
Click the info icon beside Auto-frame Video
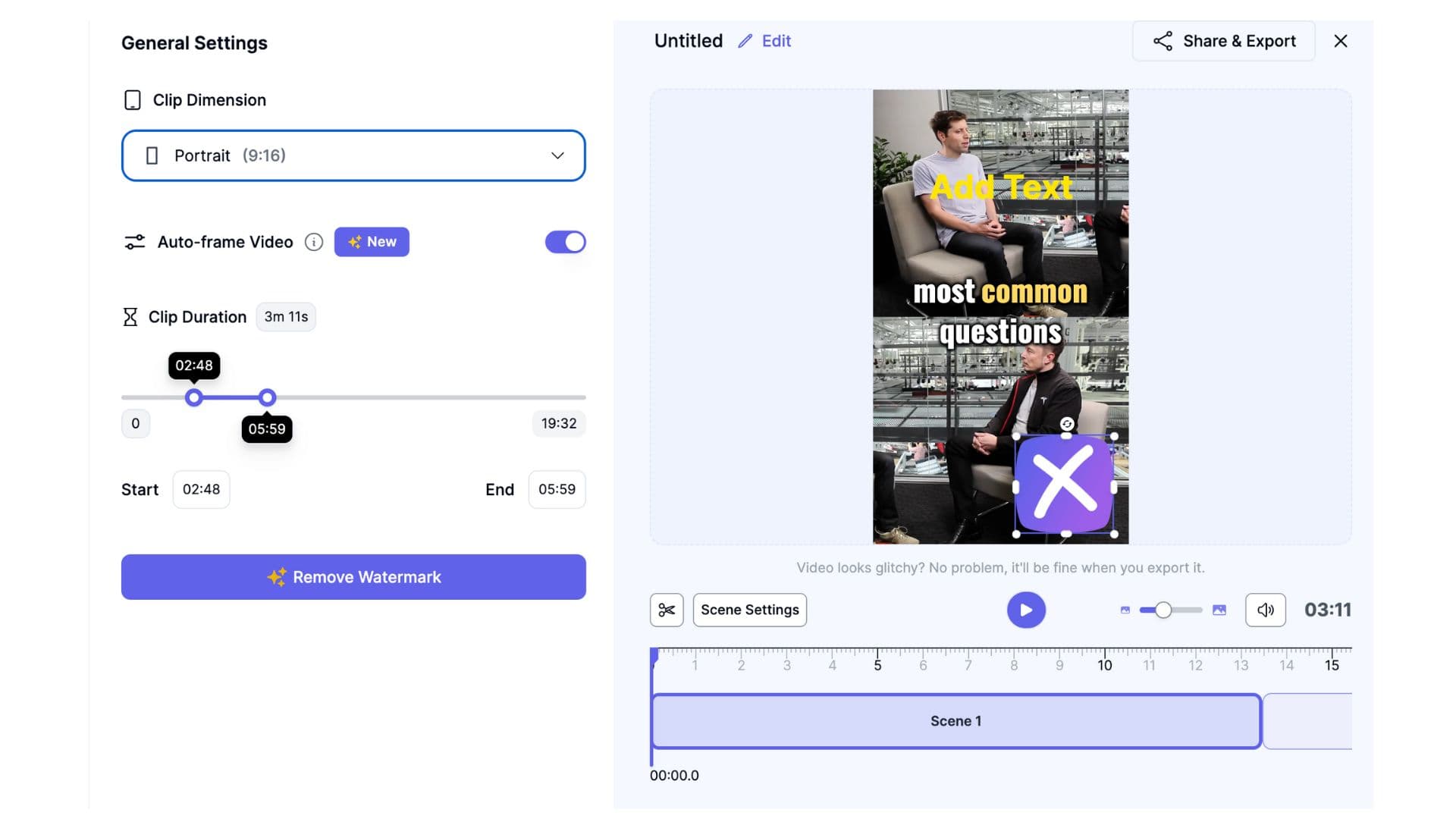tap(313, 242)
